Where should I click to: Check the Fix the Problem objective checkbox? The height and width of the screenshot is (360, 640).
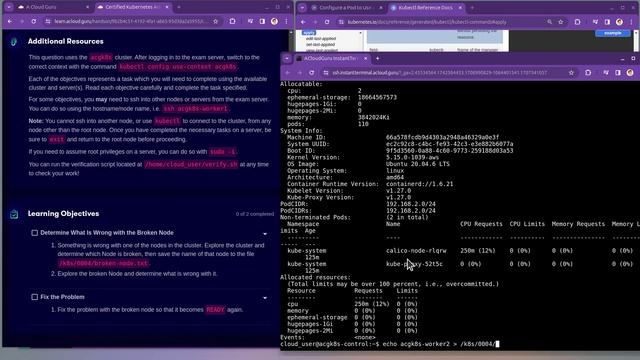point(35,297)
